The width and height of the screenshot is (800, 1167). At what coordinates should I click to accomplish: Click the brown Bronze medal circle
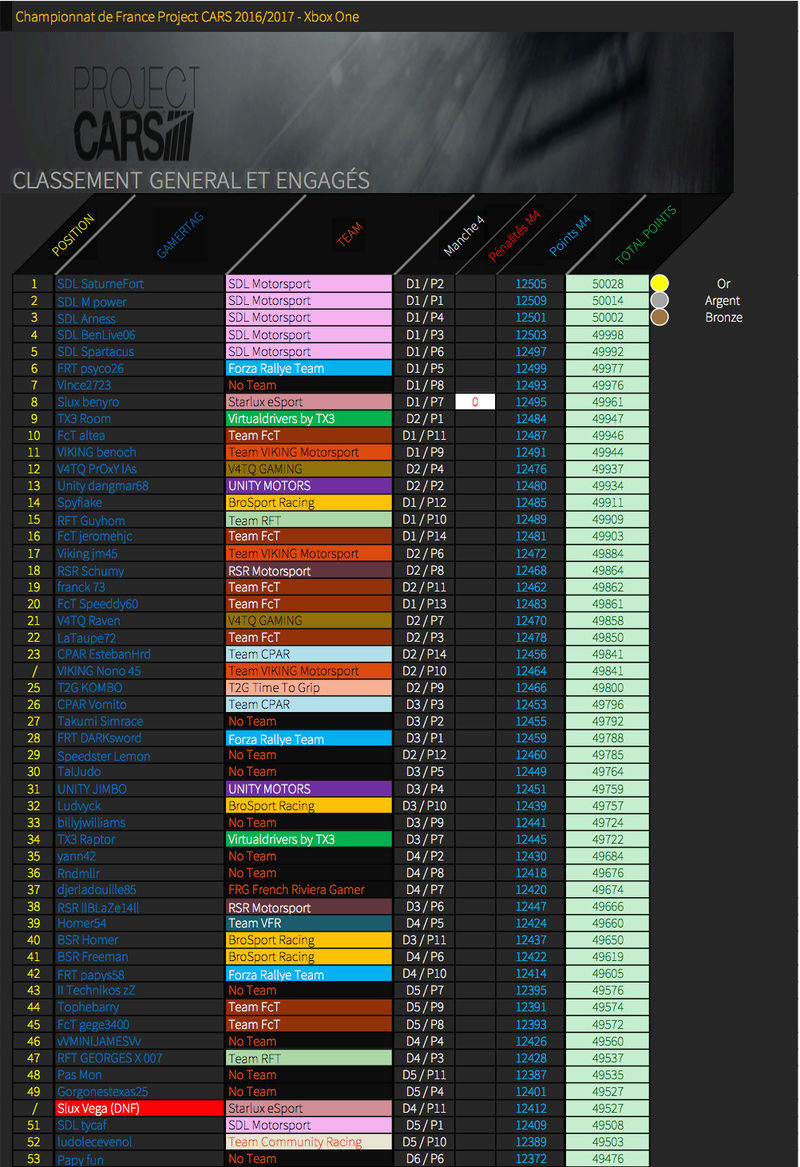point(659,317)
